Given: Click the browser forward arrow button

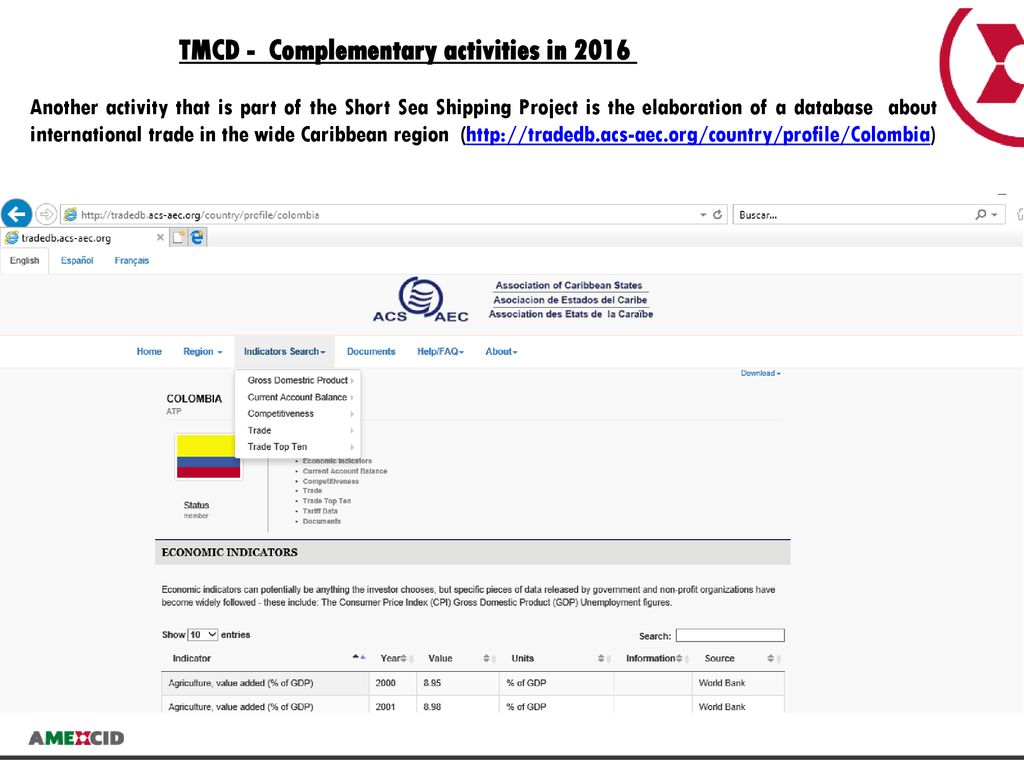Looking at the screenshot, I should pyautogui.click(x=46, y=214).
